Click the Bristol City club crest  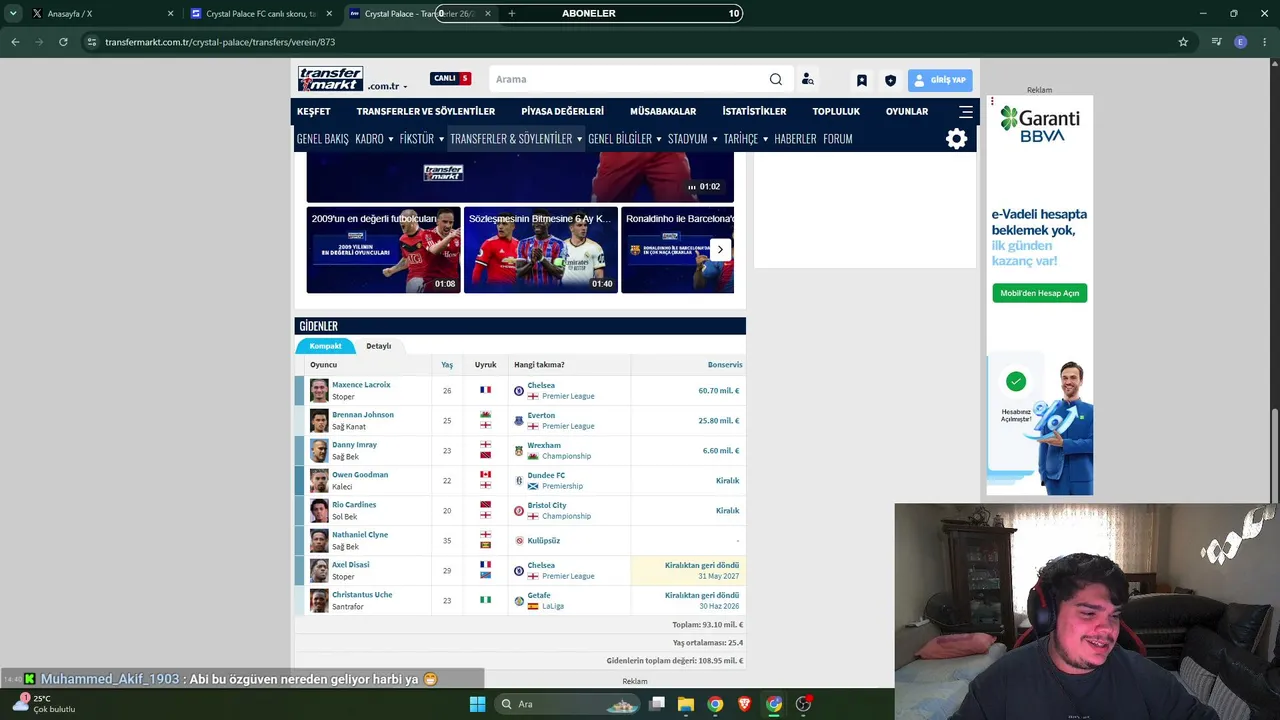[519, 511]
